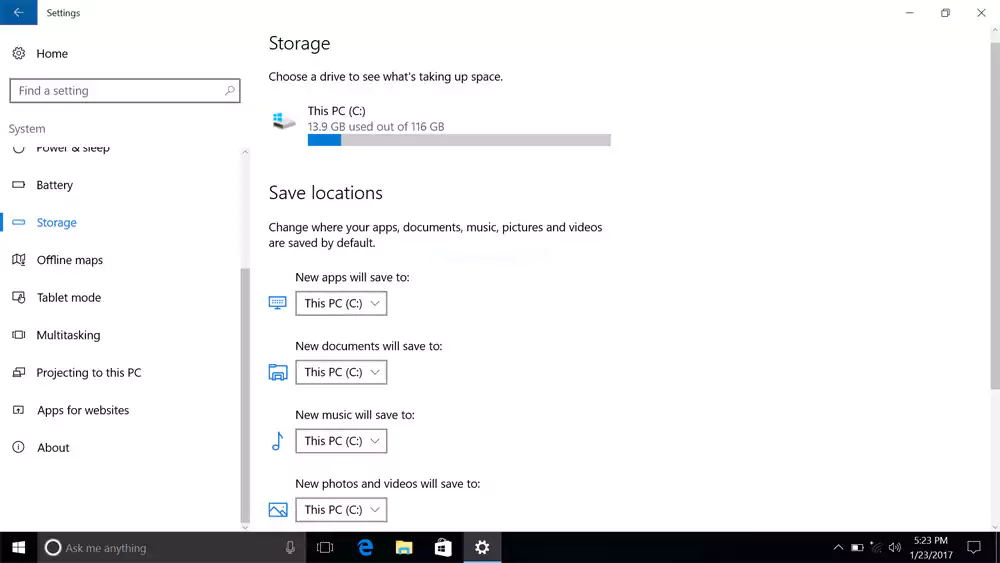The height and width of the screenshot is (563, 1000).
Task: Click the C: drive storage usage bar
Action: point(459,141)
